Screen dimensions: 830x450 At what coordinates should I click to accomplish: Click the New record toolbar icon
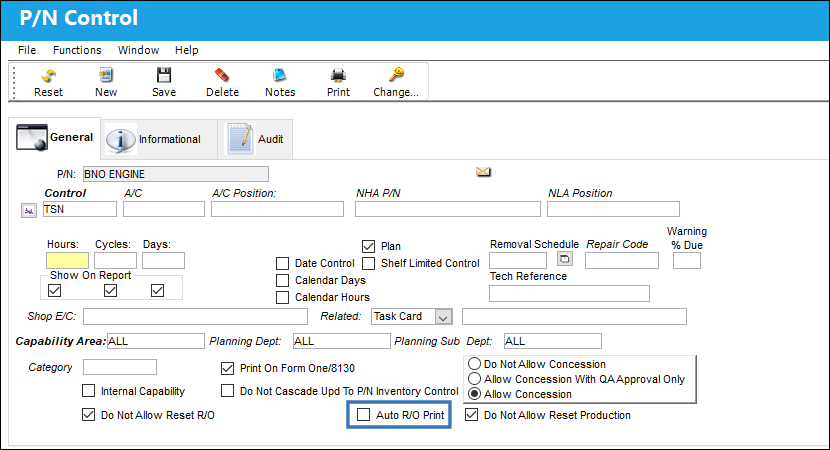tap(106, 75)
